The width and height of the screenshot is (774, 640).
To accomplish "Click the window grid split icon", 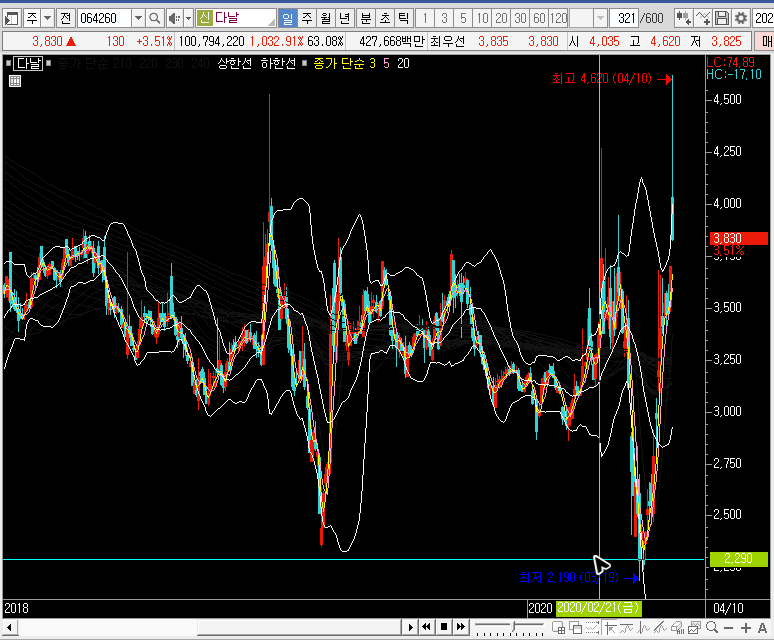I will tap(558, 628).
